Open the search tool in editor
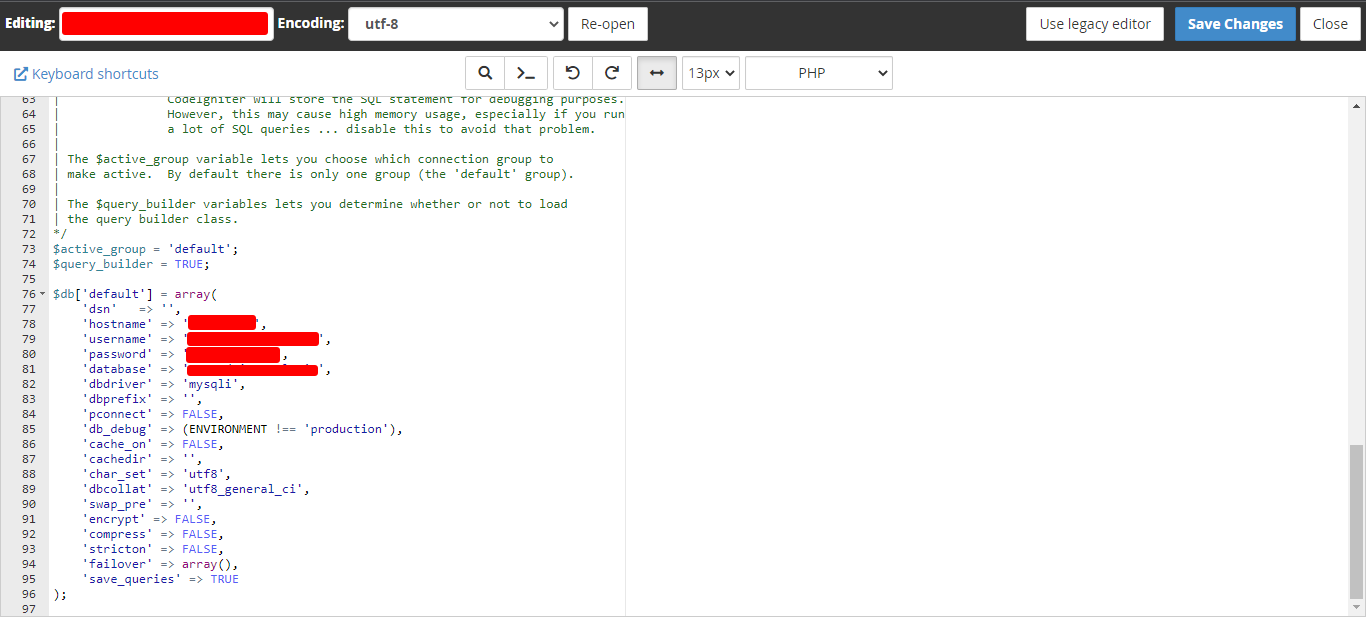This screenshot has height=632, width=1366. click(485, 73)
